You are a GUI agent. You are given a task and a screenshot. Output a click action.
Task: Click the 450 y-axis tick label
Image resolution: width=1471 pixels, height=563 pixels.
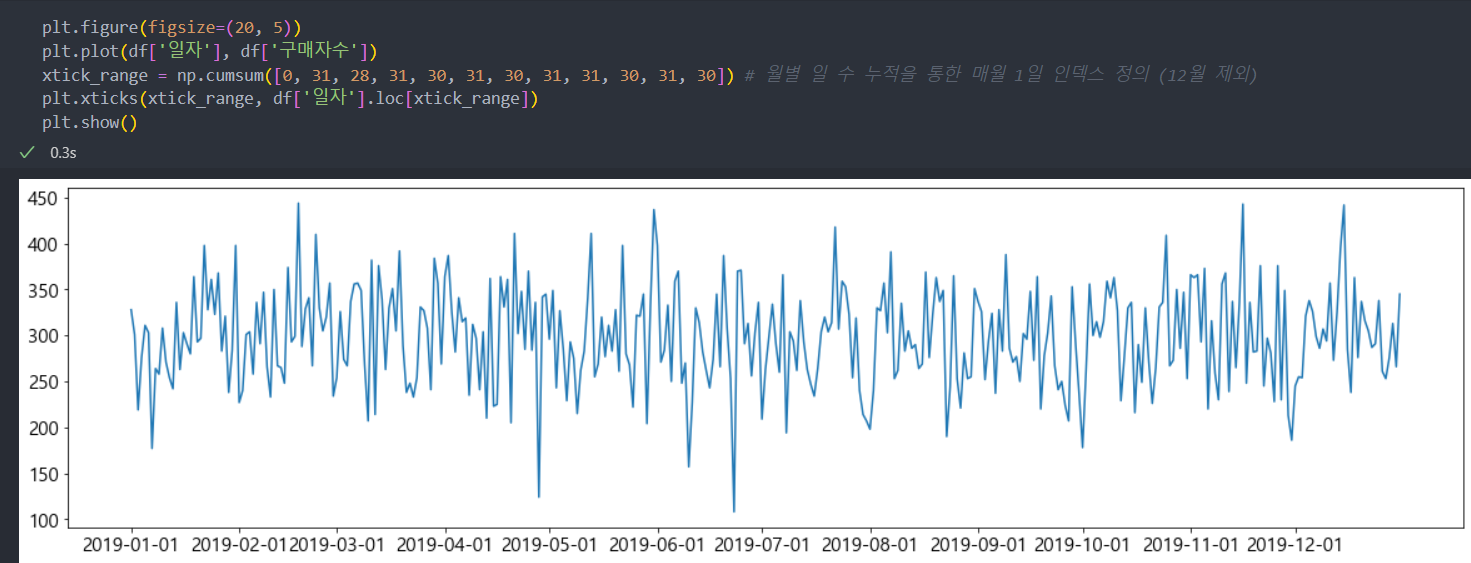pos(42,199)
